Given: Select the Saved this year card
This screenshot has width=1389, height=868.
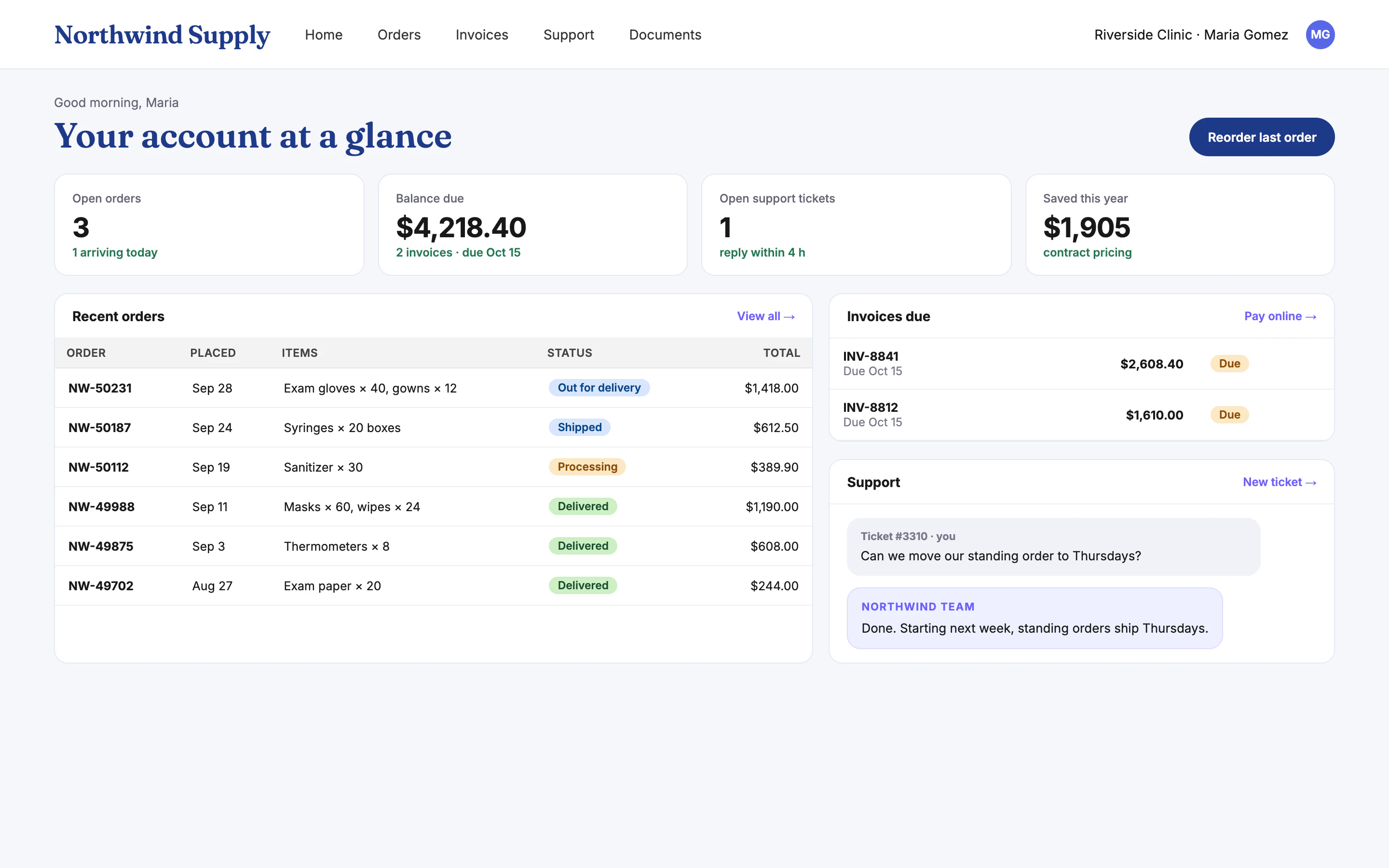Looking at the screenshot, I should (x=1180, y=224).
